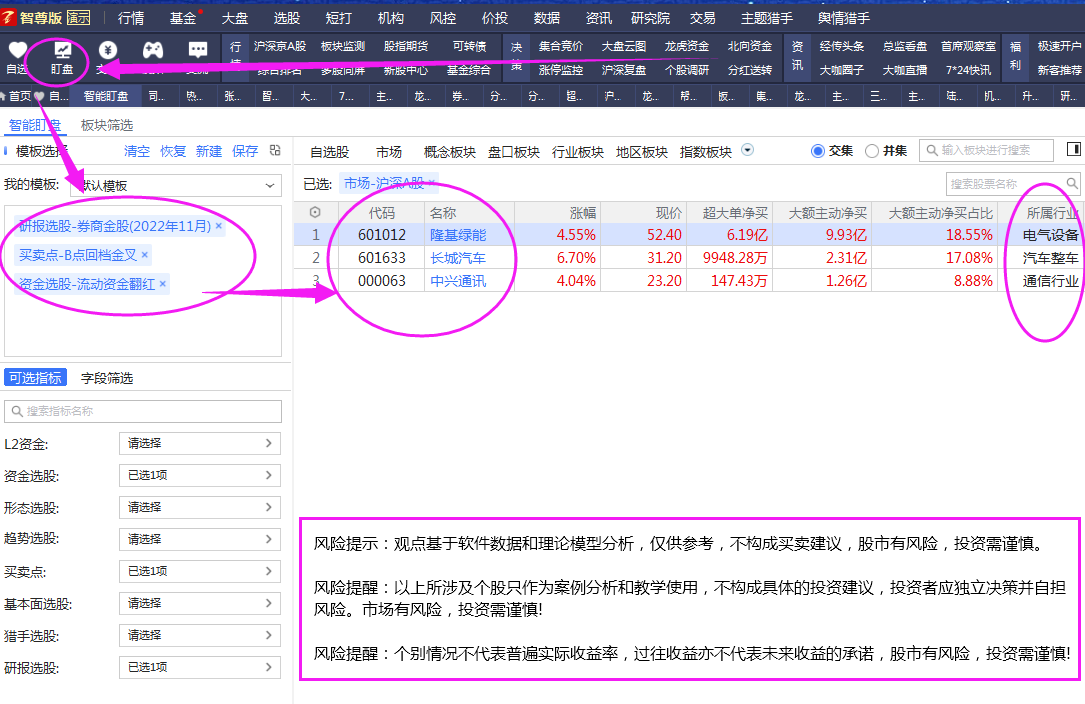Open the 趋势选股 selector
The width and height of the screenshot is (1085, 704).
200,539
